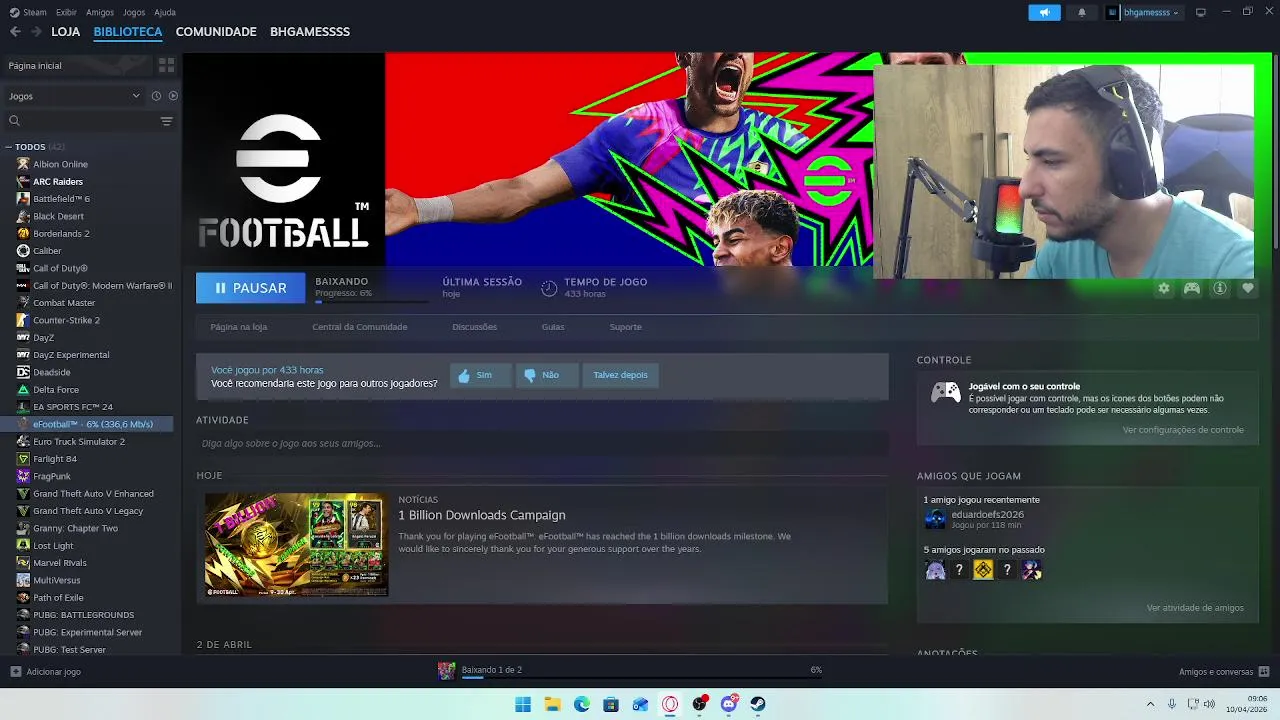The image size is (1280, 720).
Task: Click the back navigation arrow
Action: click(x=15, y=31)
